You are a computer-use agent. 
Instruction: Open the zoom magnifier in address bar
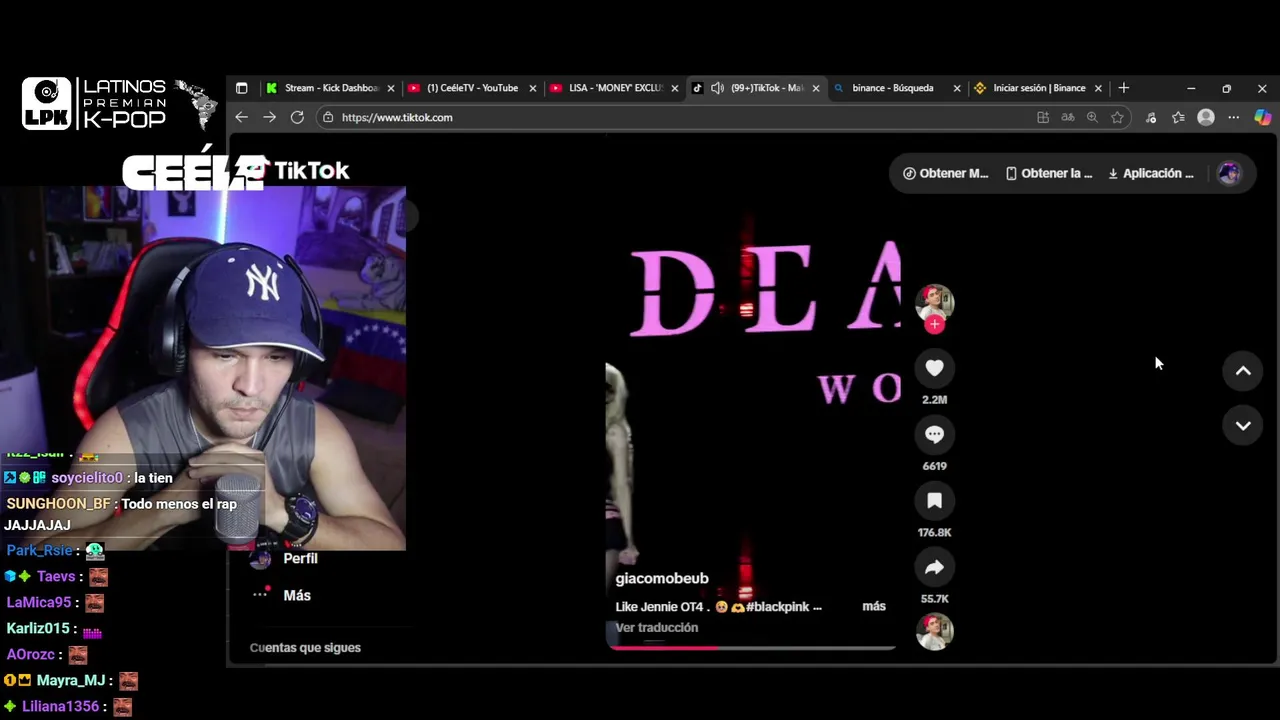coord(1092,117)
